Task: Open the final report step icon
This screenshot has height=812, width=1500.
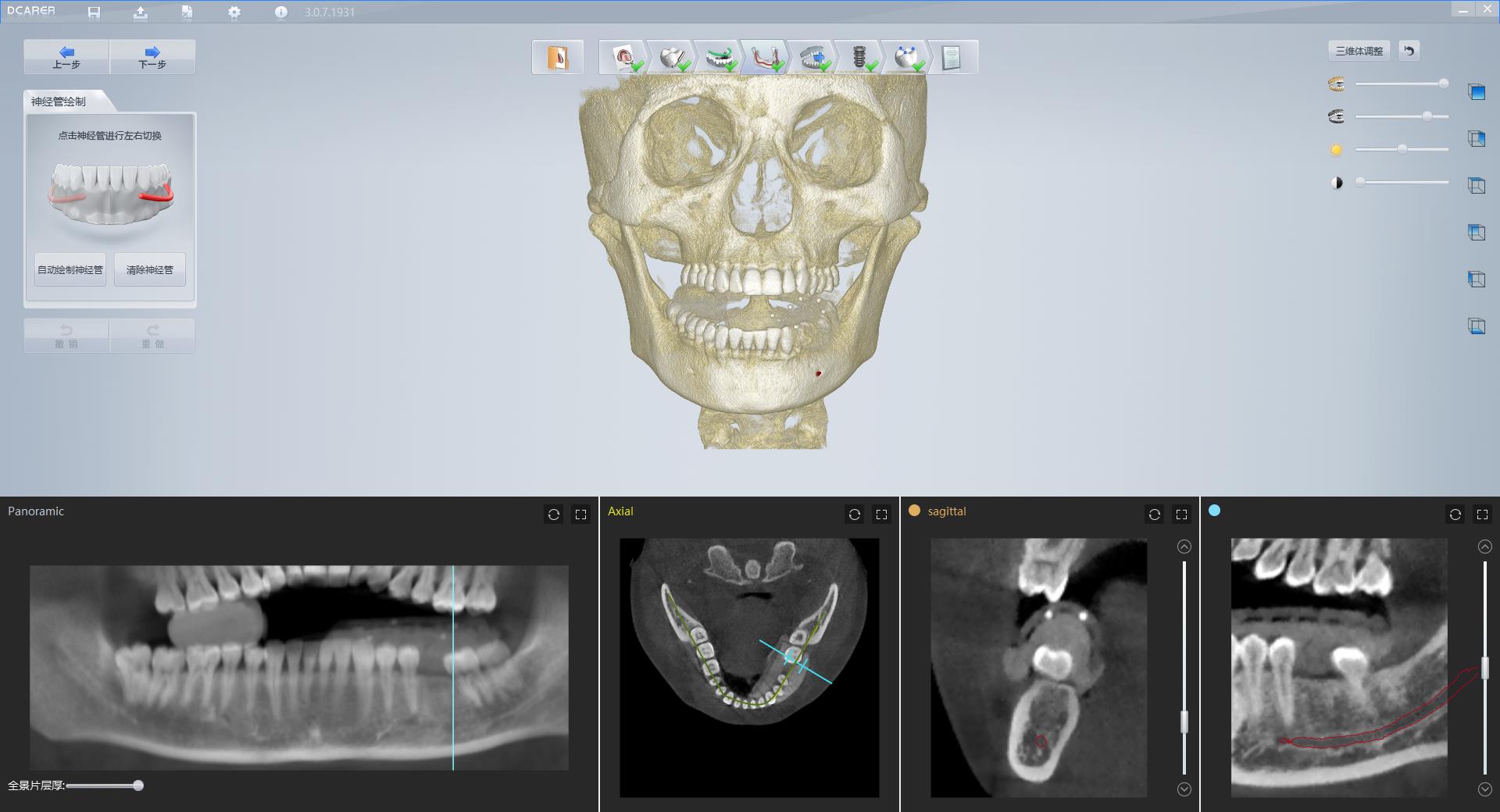Action: click(951, 58)
